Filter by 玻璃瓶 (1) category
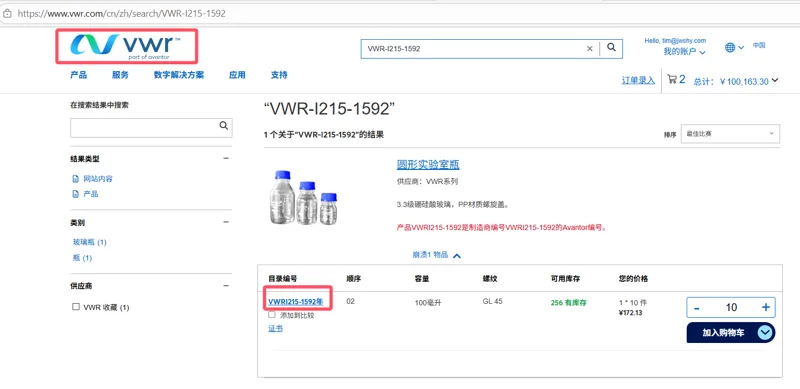The height and width of the screenshot is (389, 800). pyautogui.click(x=90, y=242)
